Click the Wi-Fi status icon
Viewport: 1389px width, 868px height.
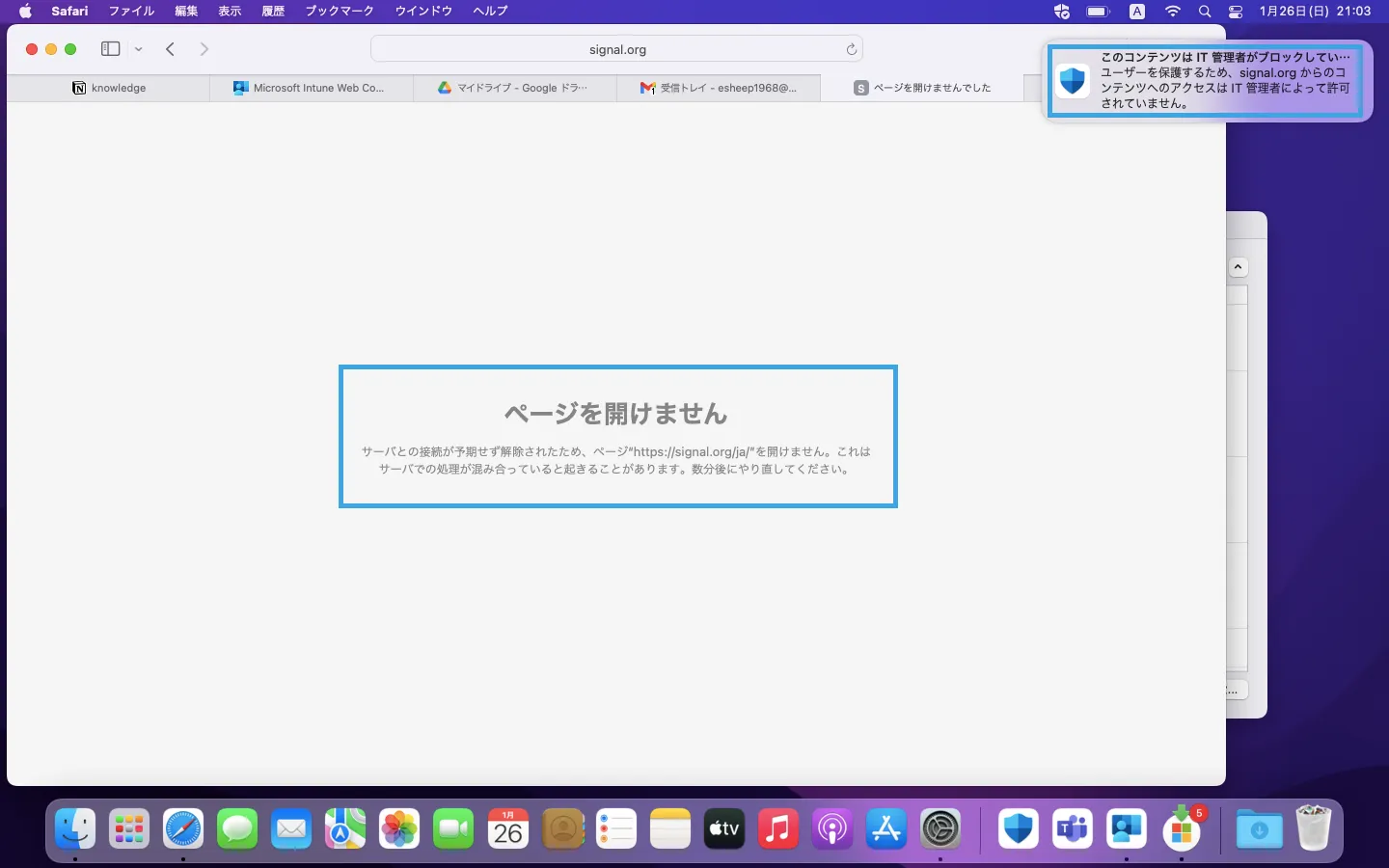1172,11
